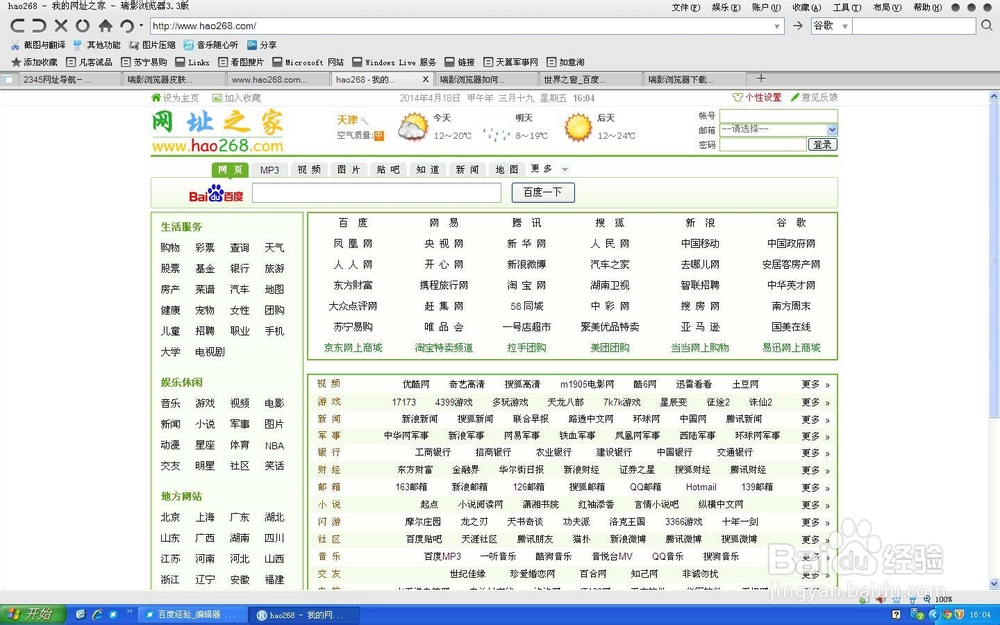Open the 音乐随心听 music tool
1000x625 pixels.
(x=210, y=45)
